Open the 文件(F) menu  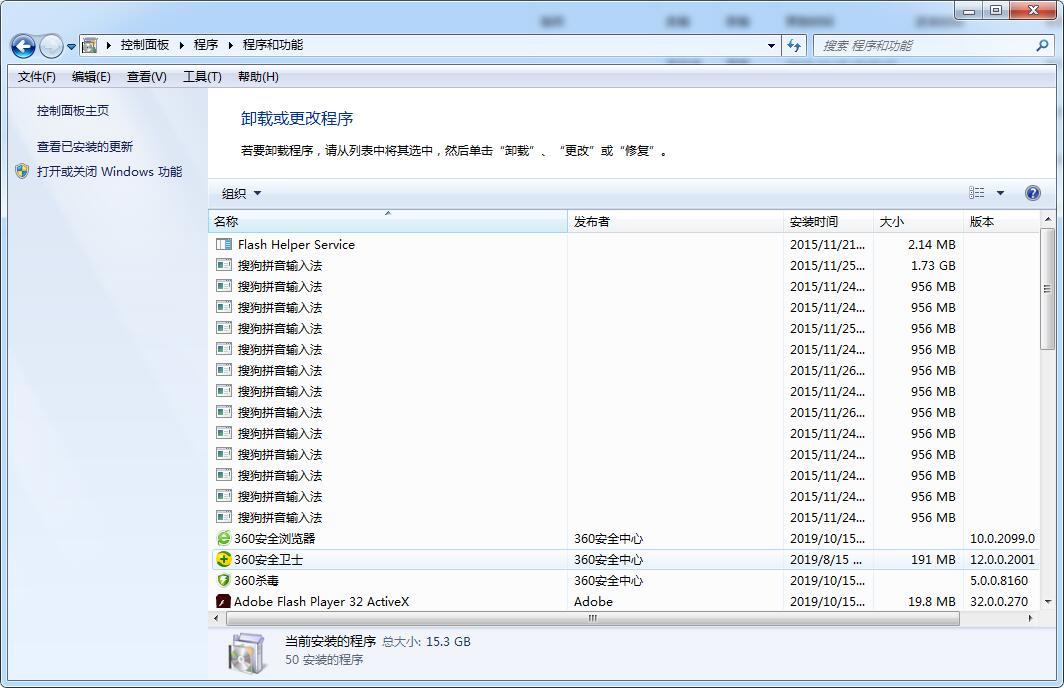(x=36, y=77)
